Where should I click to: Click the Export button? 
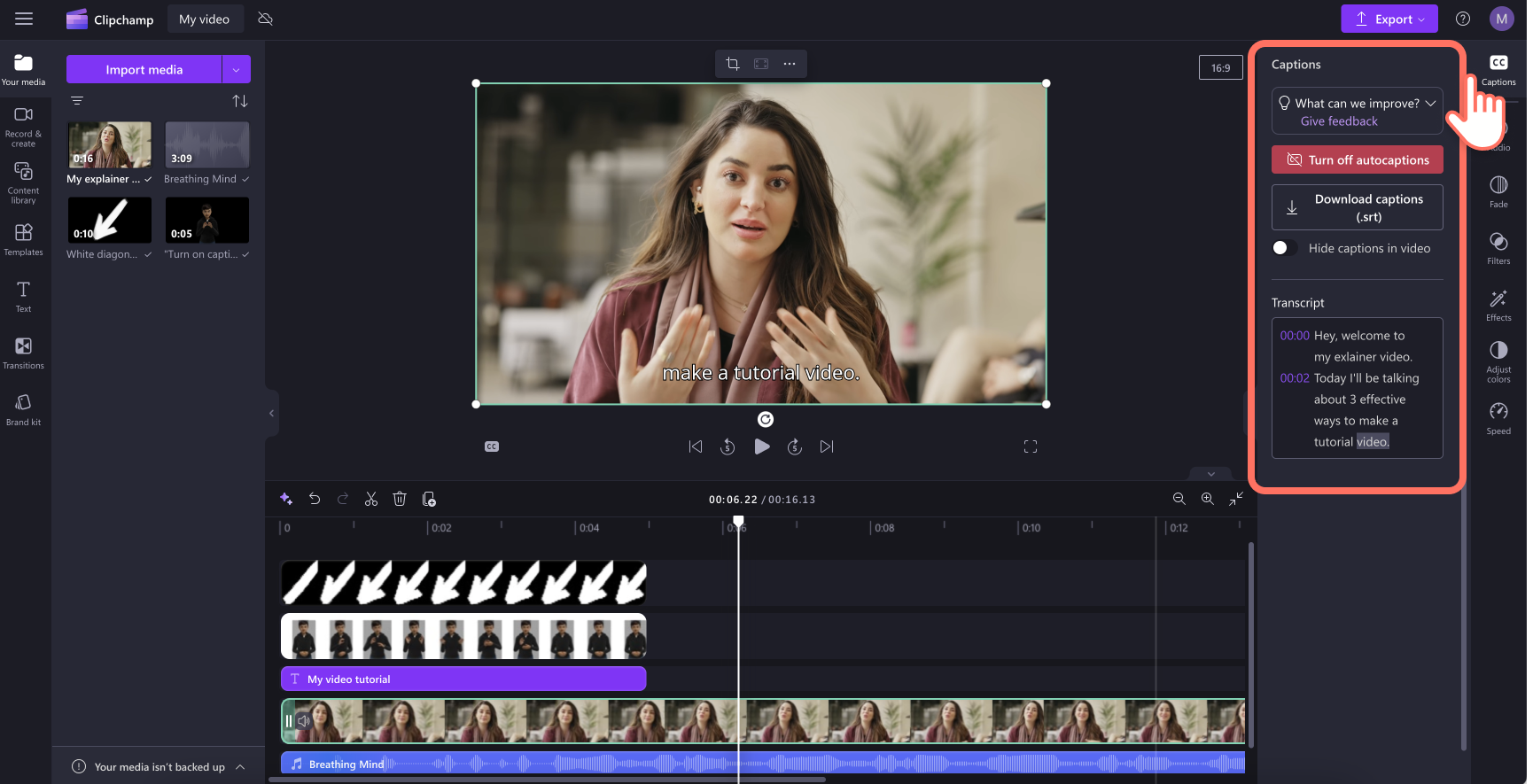(x=1389, y=19)
